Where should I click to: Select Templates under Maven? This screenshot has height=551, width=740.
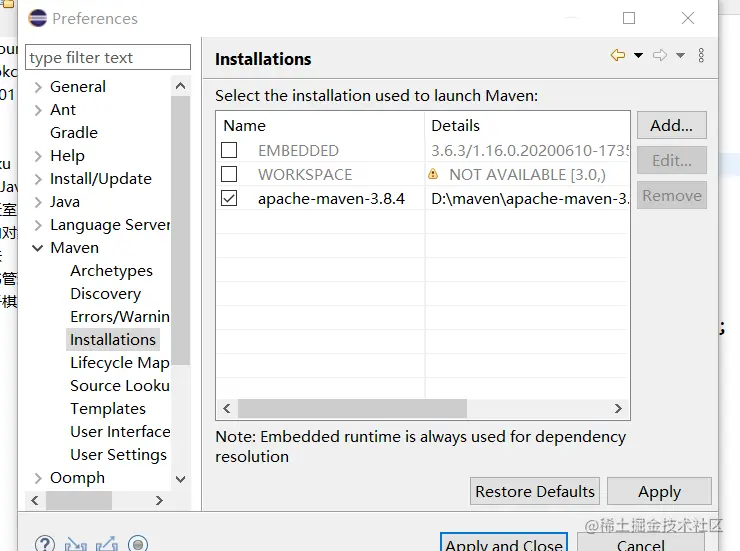point(108,409)
